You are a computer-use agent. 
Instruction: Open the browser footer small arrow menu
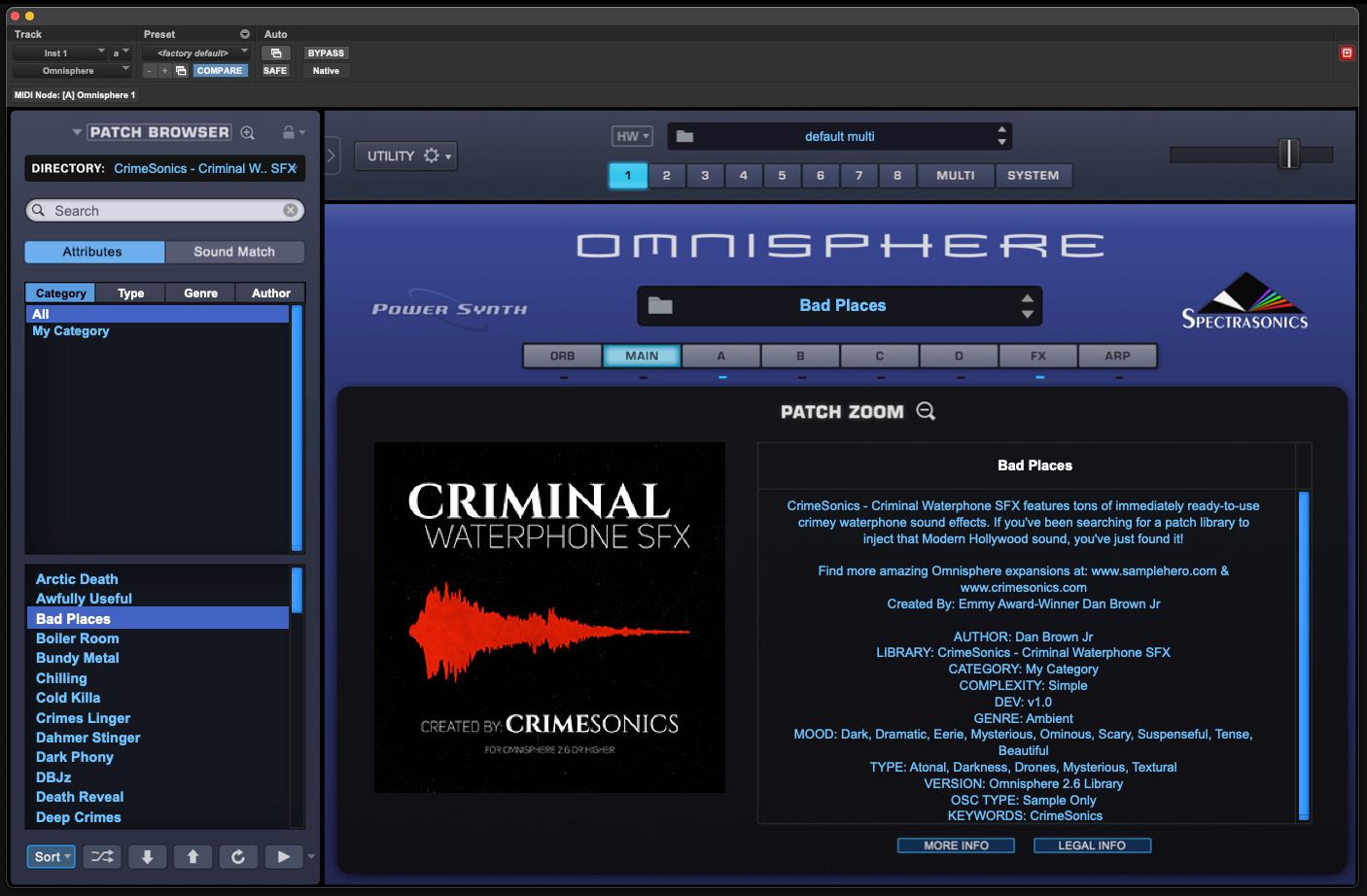(311, 856)
